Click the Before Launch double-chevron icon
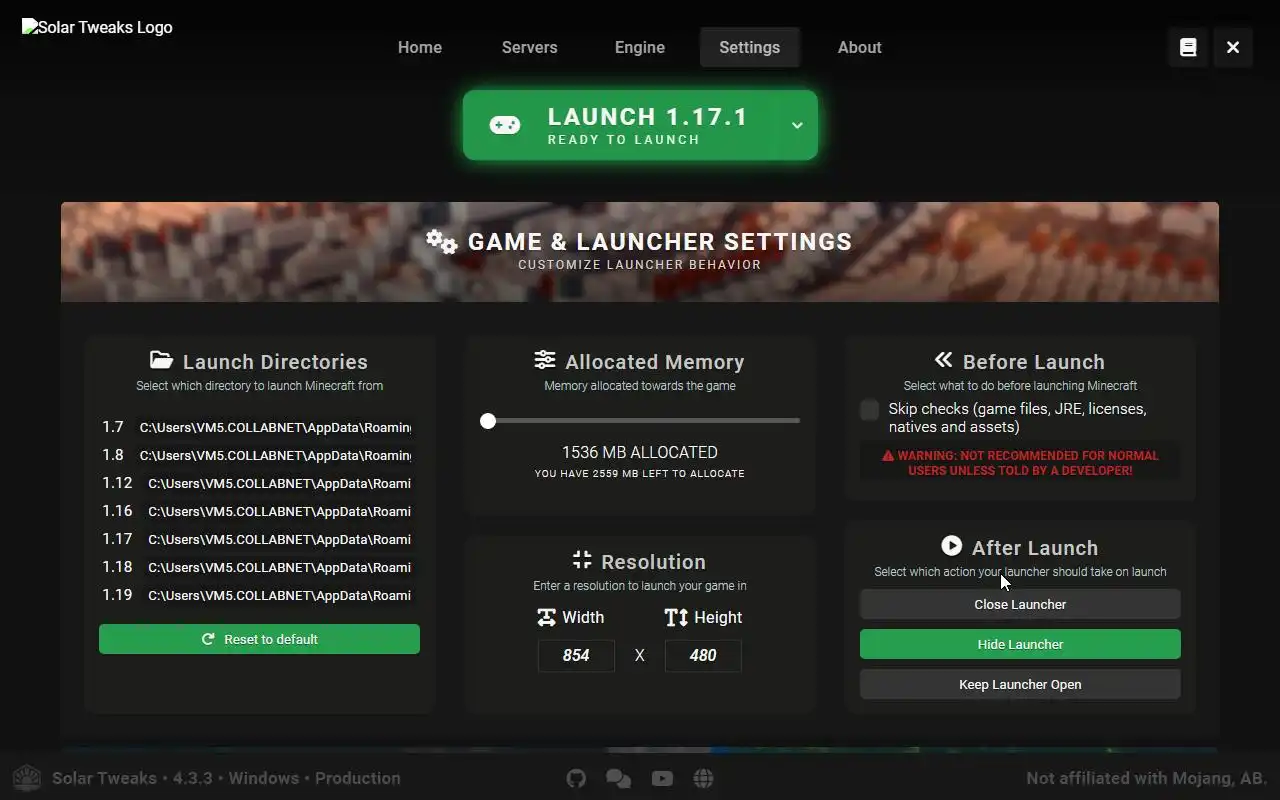This screenshot has height=800, width=1280. coord(943,360)
